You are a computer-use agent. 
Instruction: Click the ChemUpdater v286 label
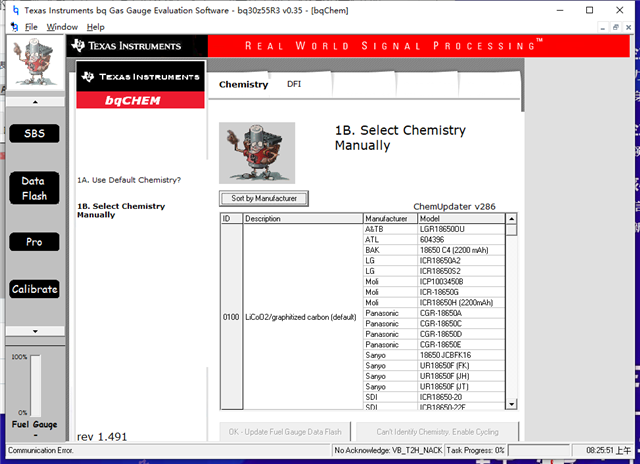click(454, 206)
